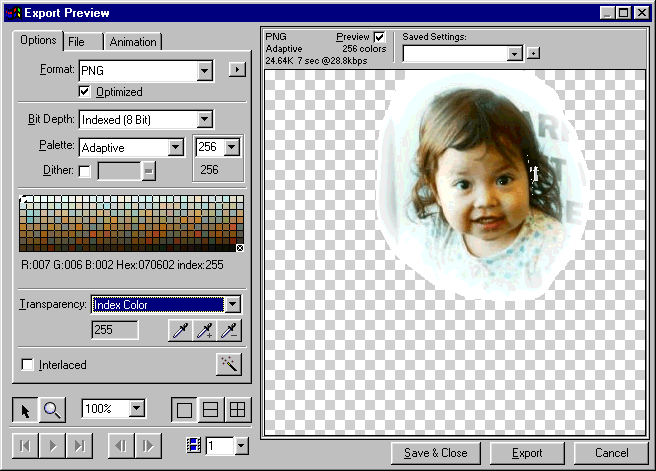Open the Format dropdown showing PNG

click(205, 71)
